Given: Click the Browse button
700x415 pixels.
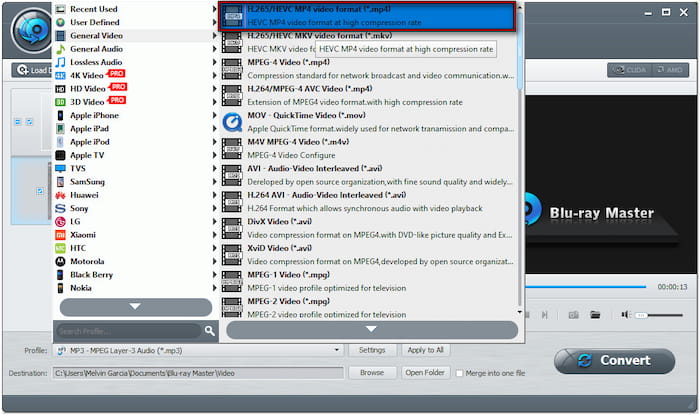Looking at the screenshot, I should (372, 373).
